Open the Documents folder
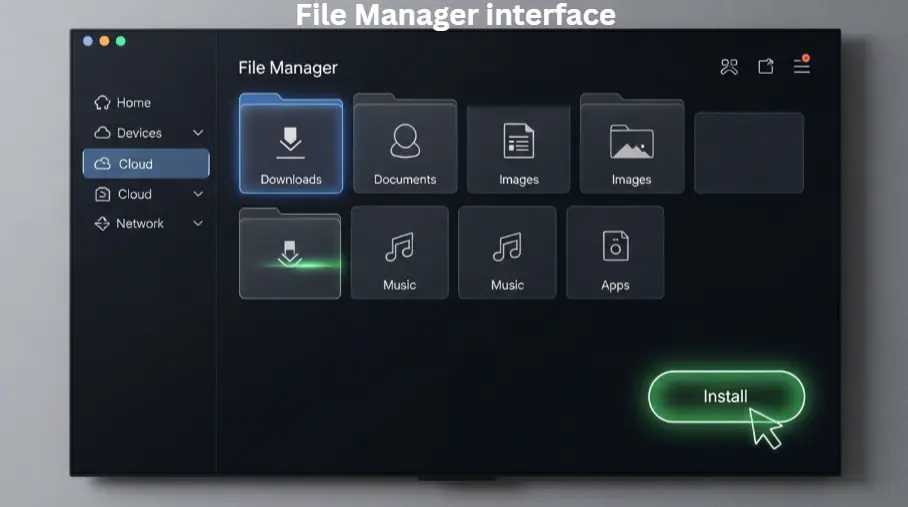908x507 pixels. coord(405,148)
